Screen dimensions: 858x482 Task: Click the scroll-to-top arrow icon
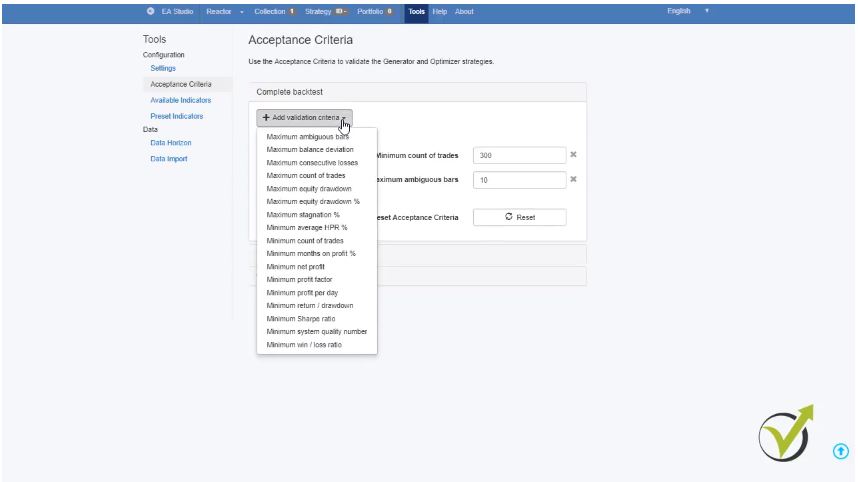tap(840, 451)
